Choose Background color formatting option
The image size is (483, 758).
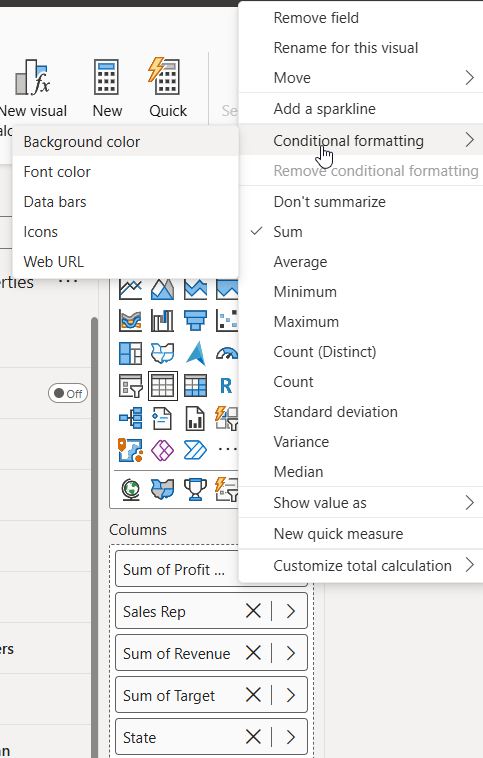click(x=126, y=142)
